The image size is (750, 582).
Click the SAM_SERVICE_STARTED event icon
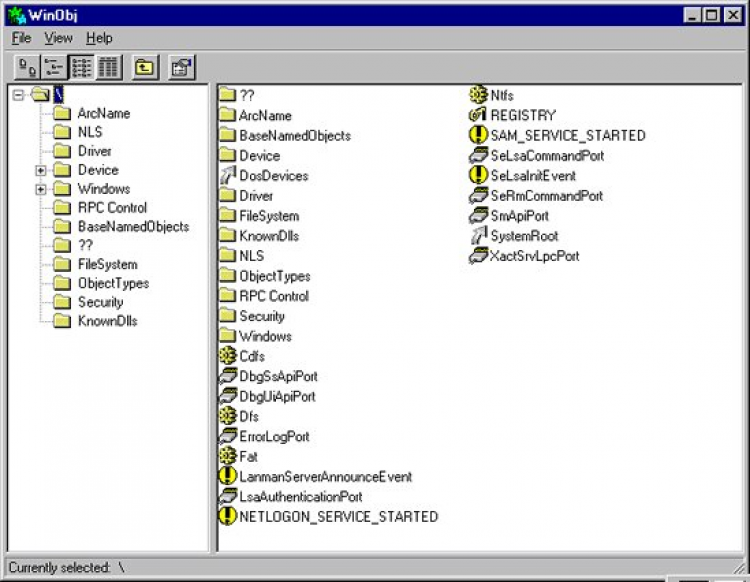[478, 135]
